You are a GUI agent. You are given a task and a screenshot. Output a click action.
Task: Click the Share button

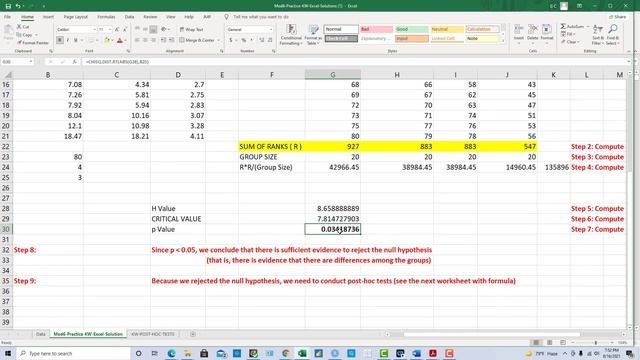coord(618,17)
